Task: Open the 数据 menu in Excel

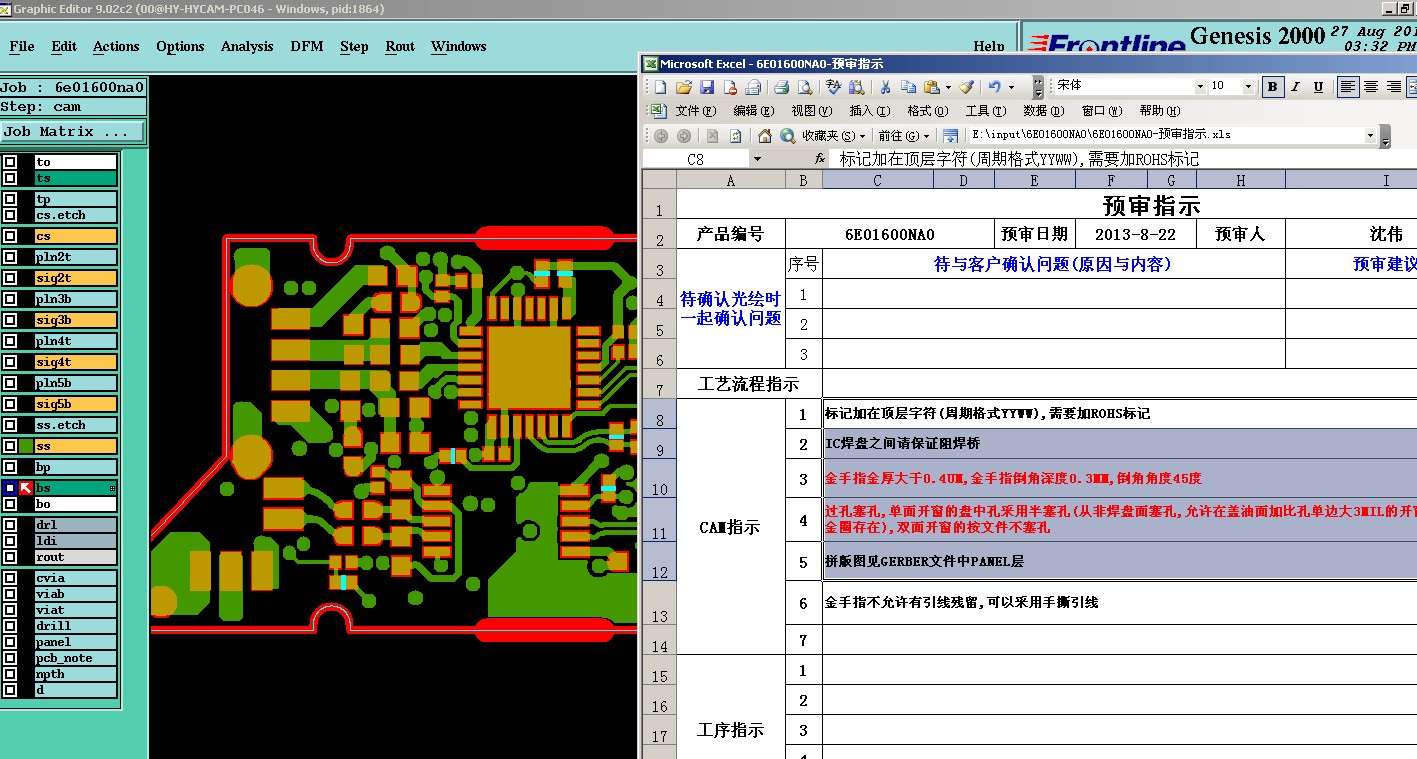Action: pyautogui.click(x=1042, y=111)
